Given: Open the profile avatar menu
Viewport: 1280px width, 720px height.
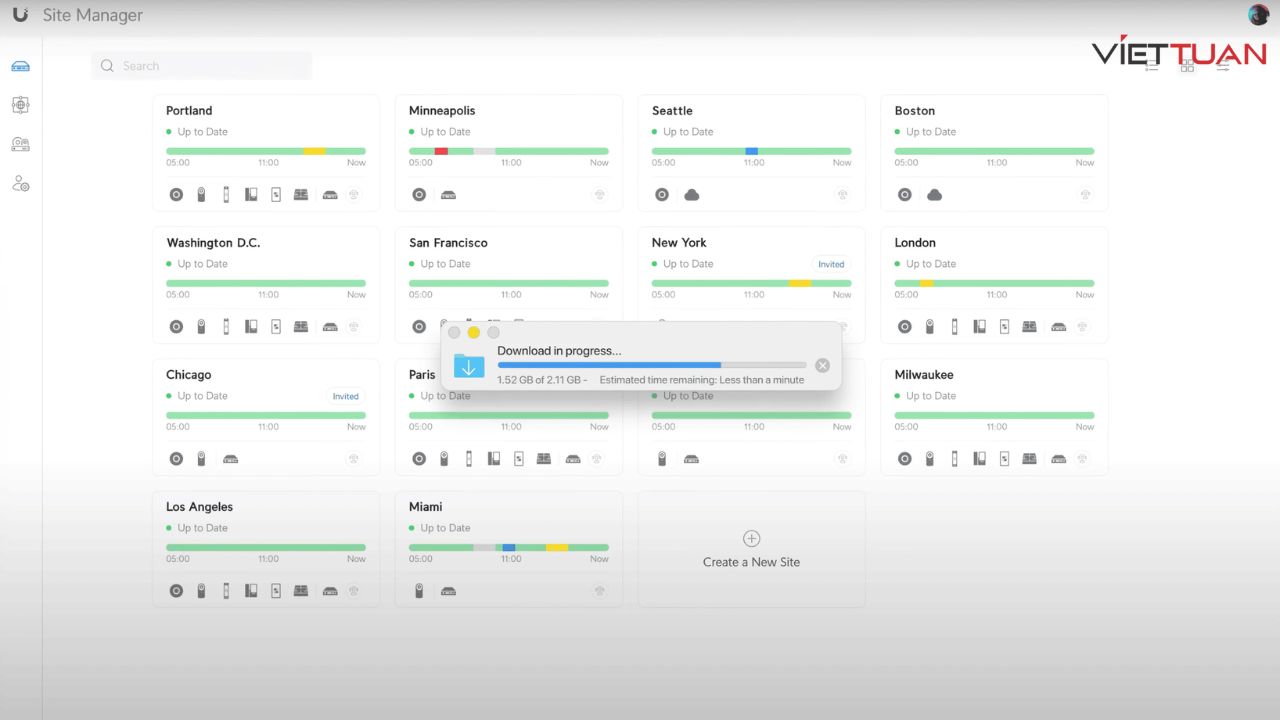Looking at the screenshot, I should tap(1258, 15).
